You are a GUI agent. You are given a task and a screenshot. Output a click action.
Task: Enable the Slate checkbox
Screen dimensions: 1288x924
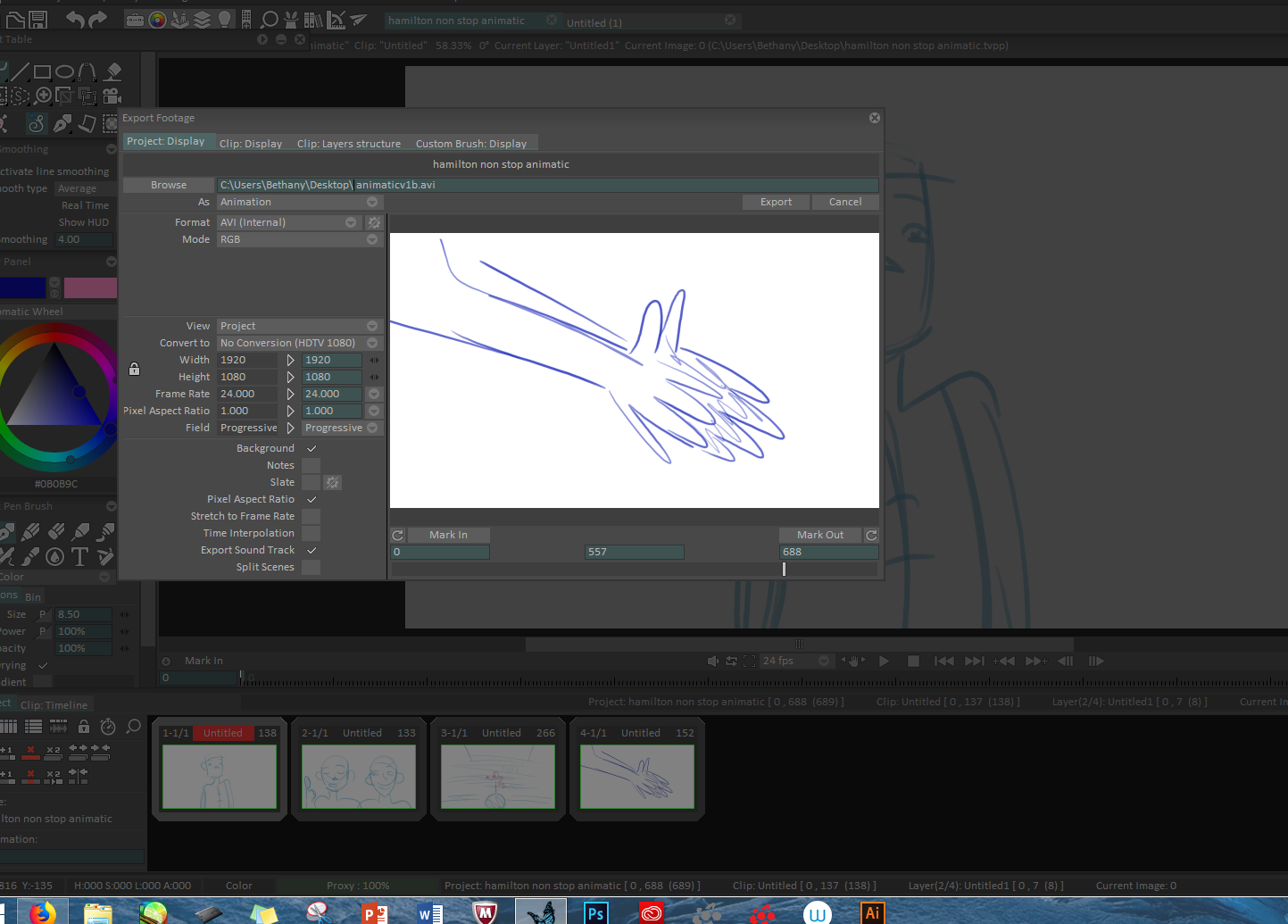pyautogui.click(x=312, y=482)
